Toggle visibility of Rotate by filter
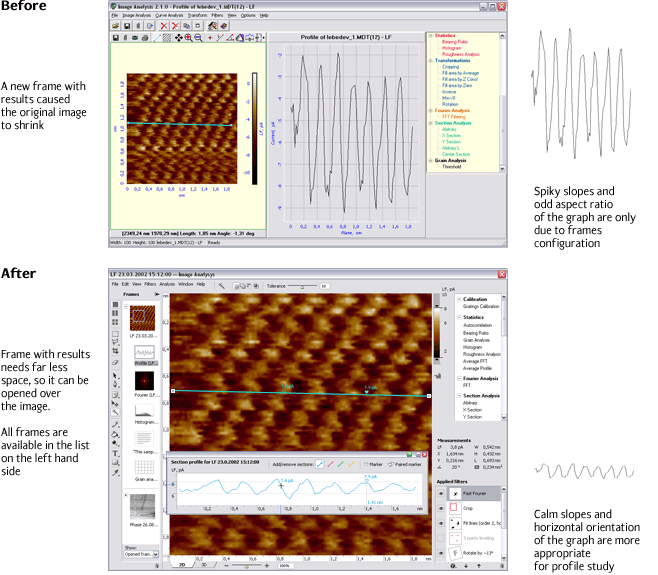Viewport: 658px width, 575px height. [442, 551]
